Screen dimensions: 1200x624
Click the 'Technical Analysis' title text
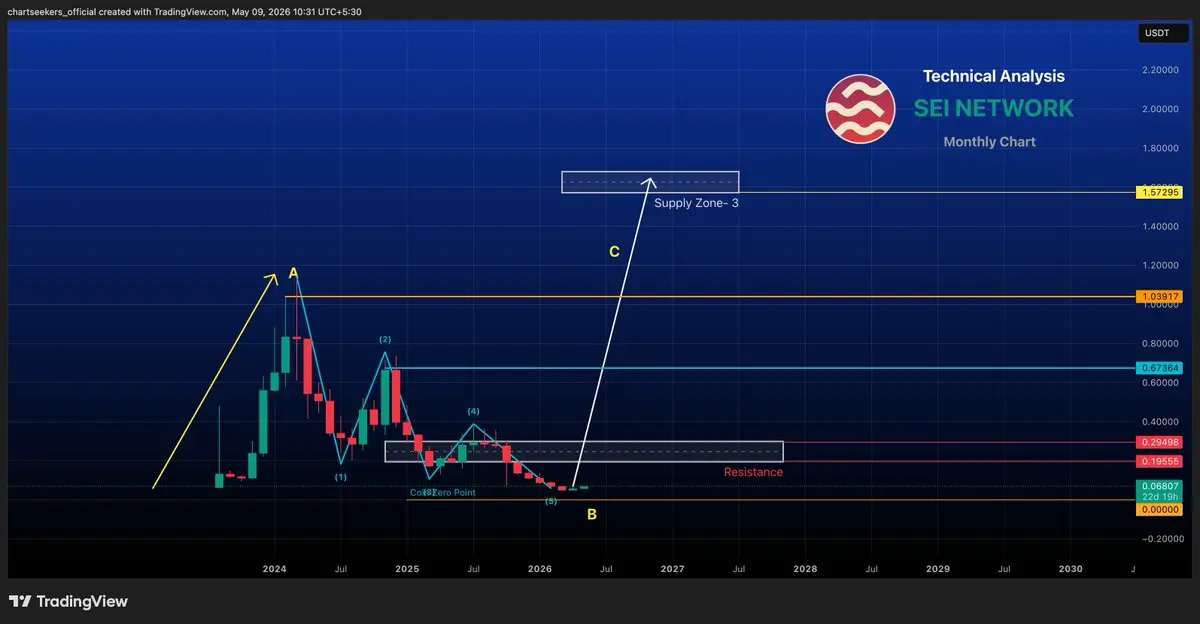(x=993, y=76)
